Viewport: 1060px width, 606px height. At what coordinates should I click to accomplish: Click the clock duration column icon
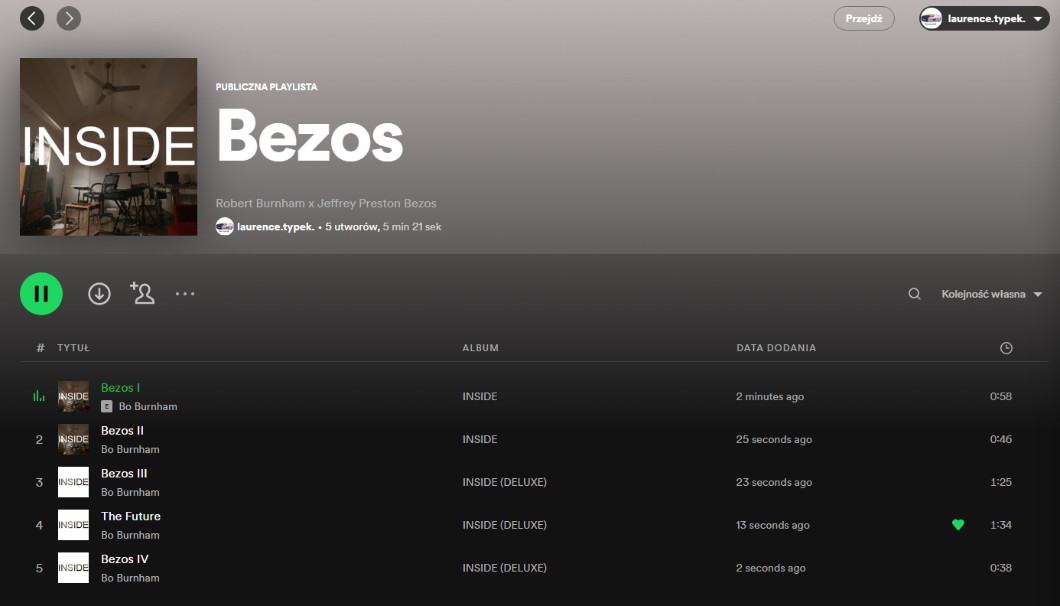click(x=1006, y=348)
